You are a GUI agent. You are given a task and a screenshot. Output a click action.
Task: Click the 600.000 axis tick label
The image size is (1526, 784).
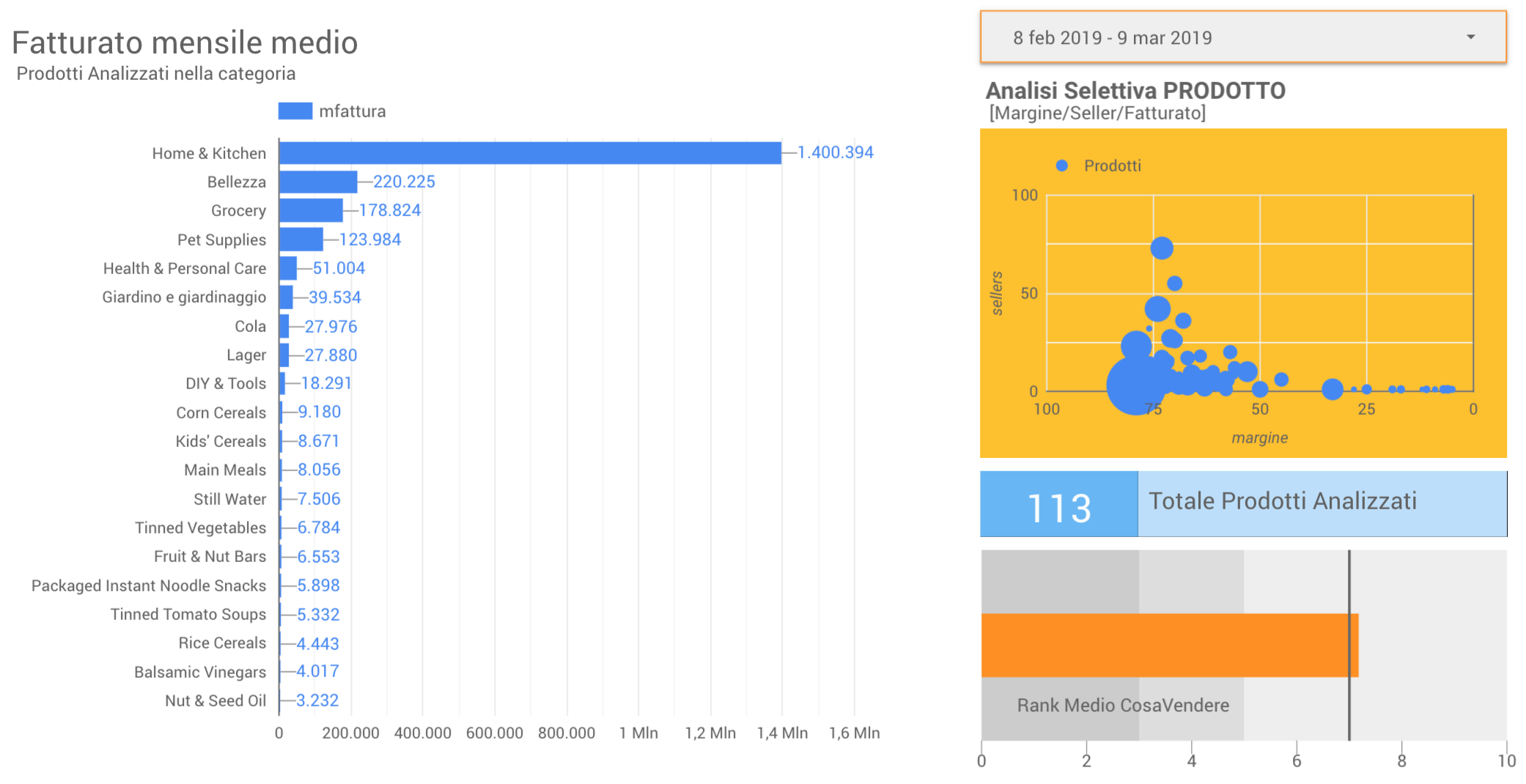(495, 733)
